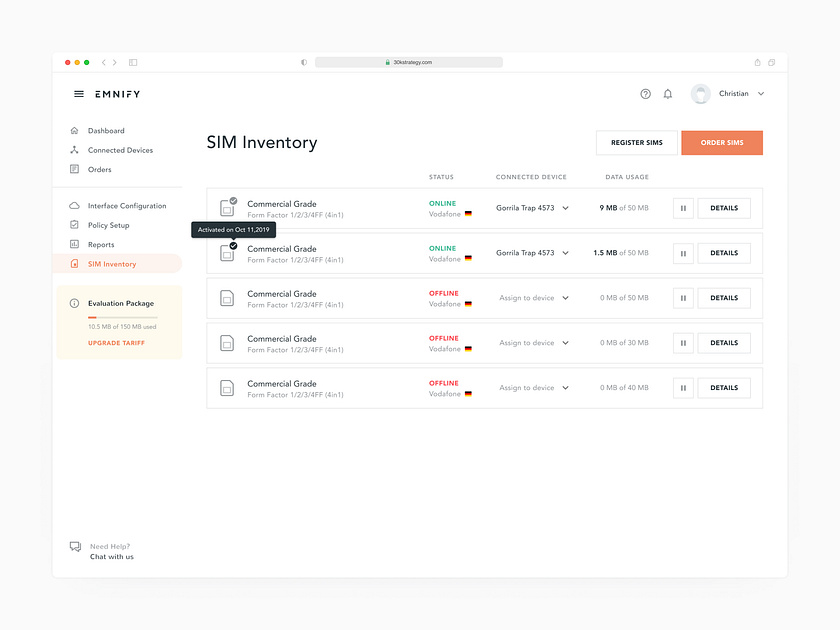Click the hamburger menu next to EMNIFY
The height and width of the screenshot is (630, 840).
(78, 93)
